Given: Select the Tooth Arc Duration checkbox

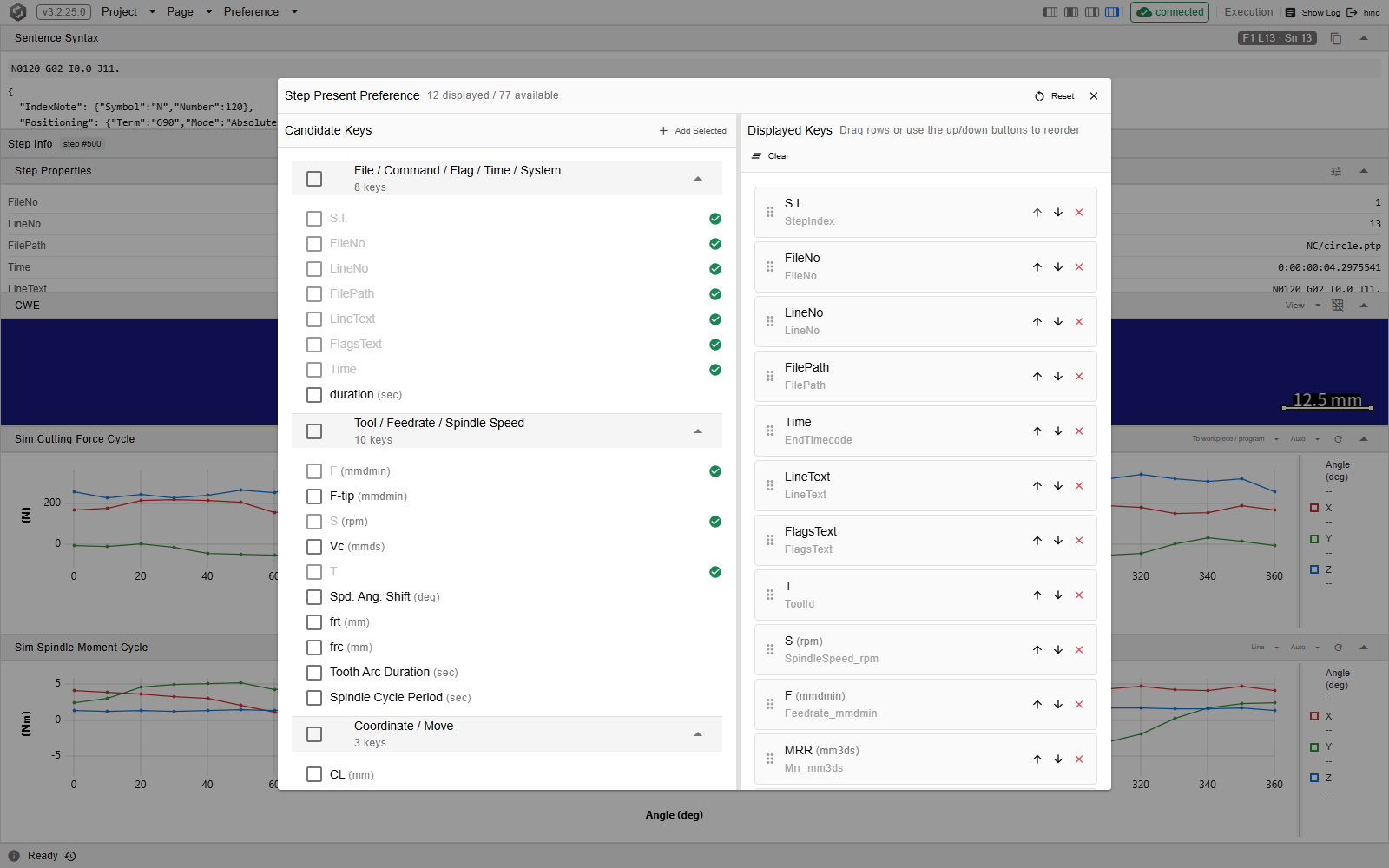Looking at the screenshot, I should tap(314, 673).
